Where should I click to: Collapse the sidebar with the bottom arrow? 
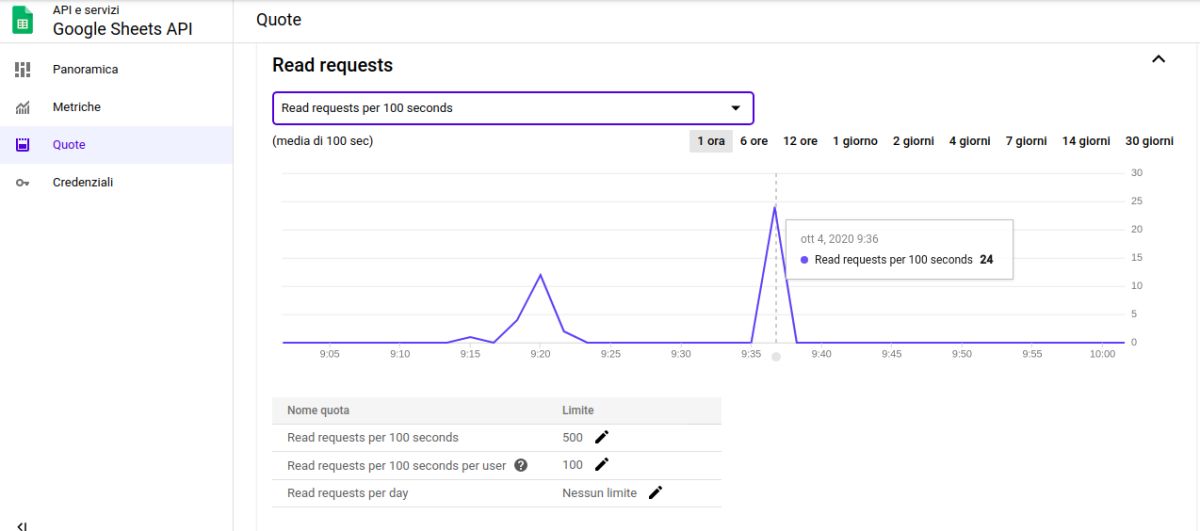(22, 524)
